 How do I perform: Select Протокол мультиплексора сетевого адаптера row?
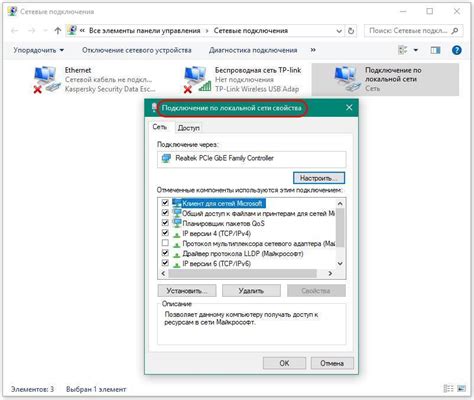[x=259, y=244]
